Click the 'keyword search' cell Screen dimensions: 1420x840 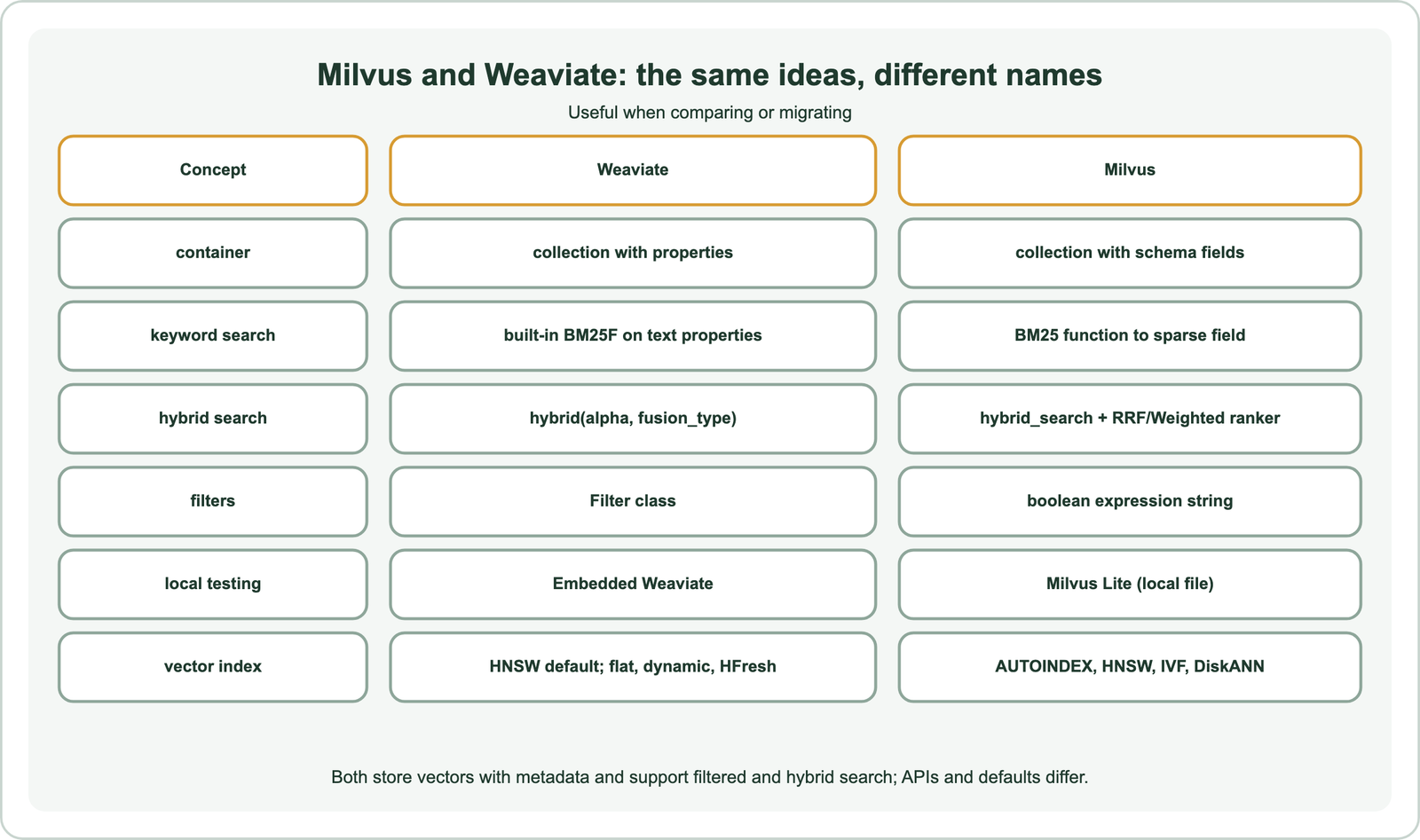[213, 335]
